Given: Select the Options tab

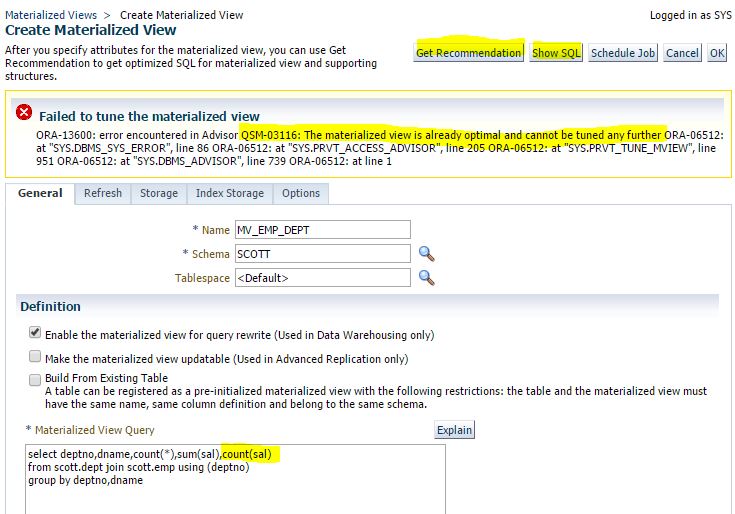Looking at the screenshot, I should pyautogui.click(x=301, y=193).
